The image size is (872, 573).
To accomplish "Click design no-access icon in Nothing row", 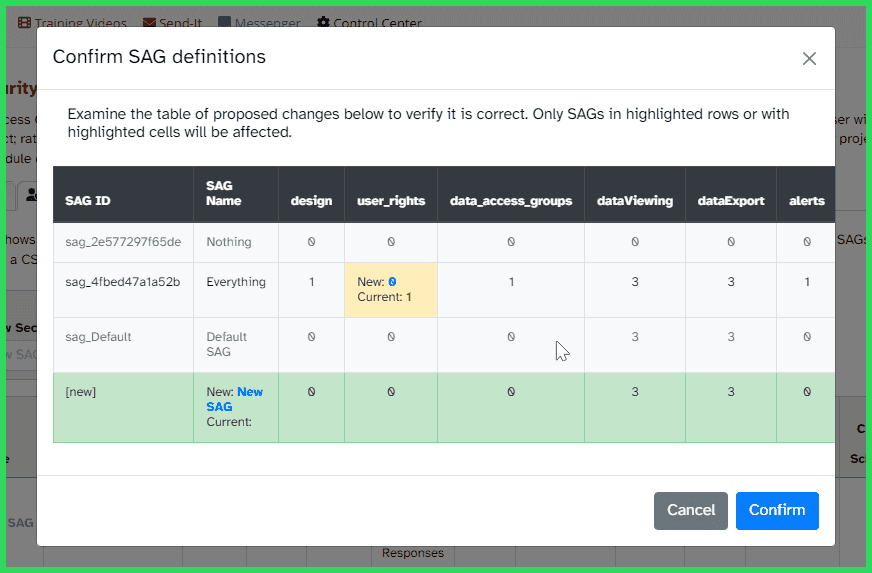I will click(x=311, y=242).
